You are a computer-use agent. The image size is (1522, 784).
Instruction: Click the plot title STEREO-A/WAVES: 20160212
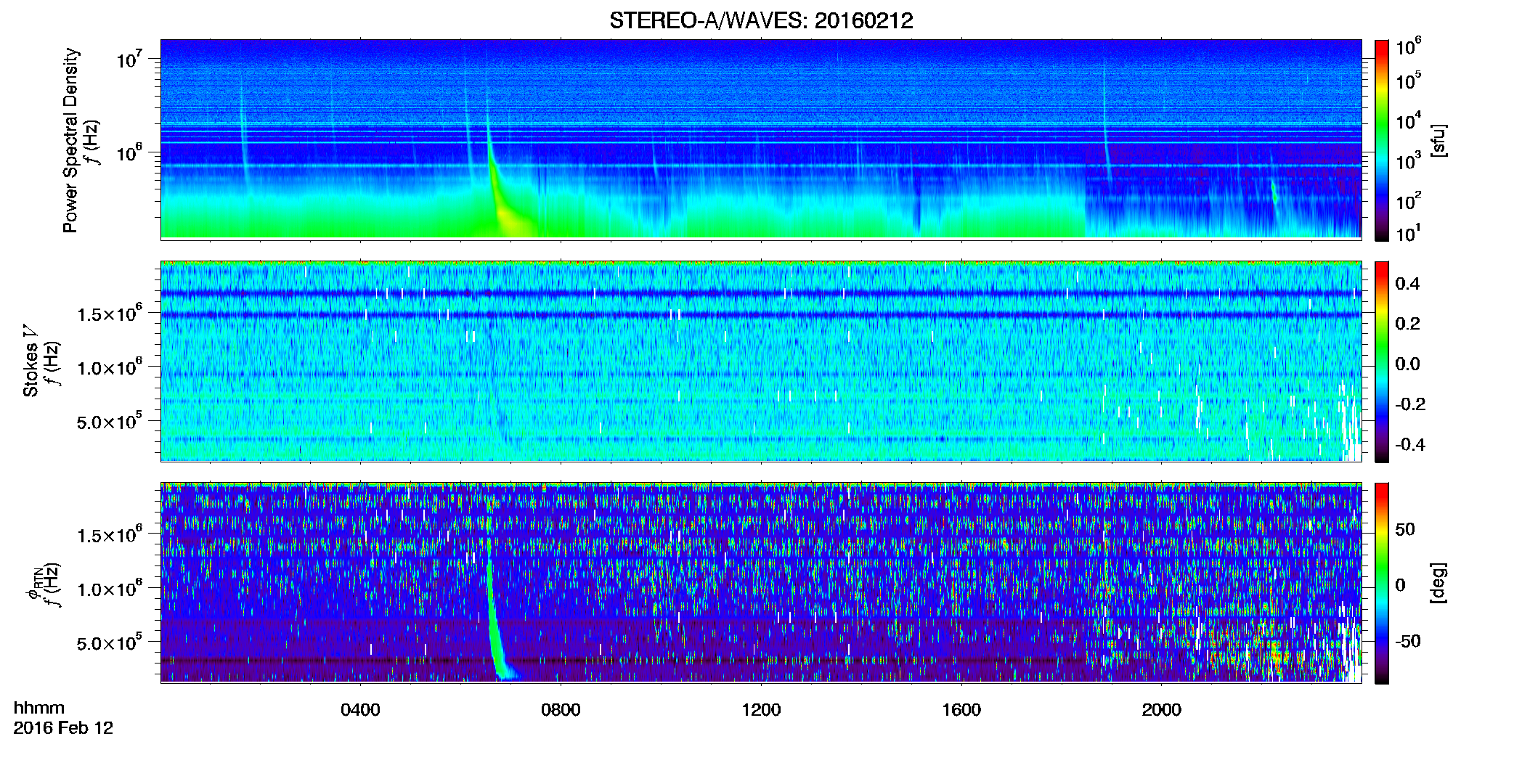tap(761, 20)
